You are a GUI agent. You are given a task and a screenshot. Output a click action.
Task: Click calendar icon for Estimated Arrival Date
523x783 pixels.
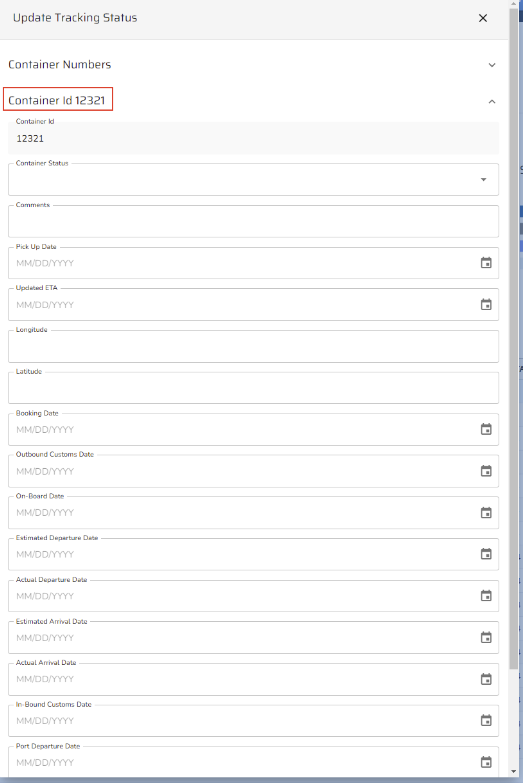486,638
